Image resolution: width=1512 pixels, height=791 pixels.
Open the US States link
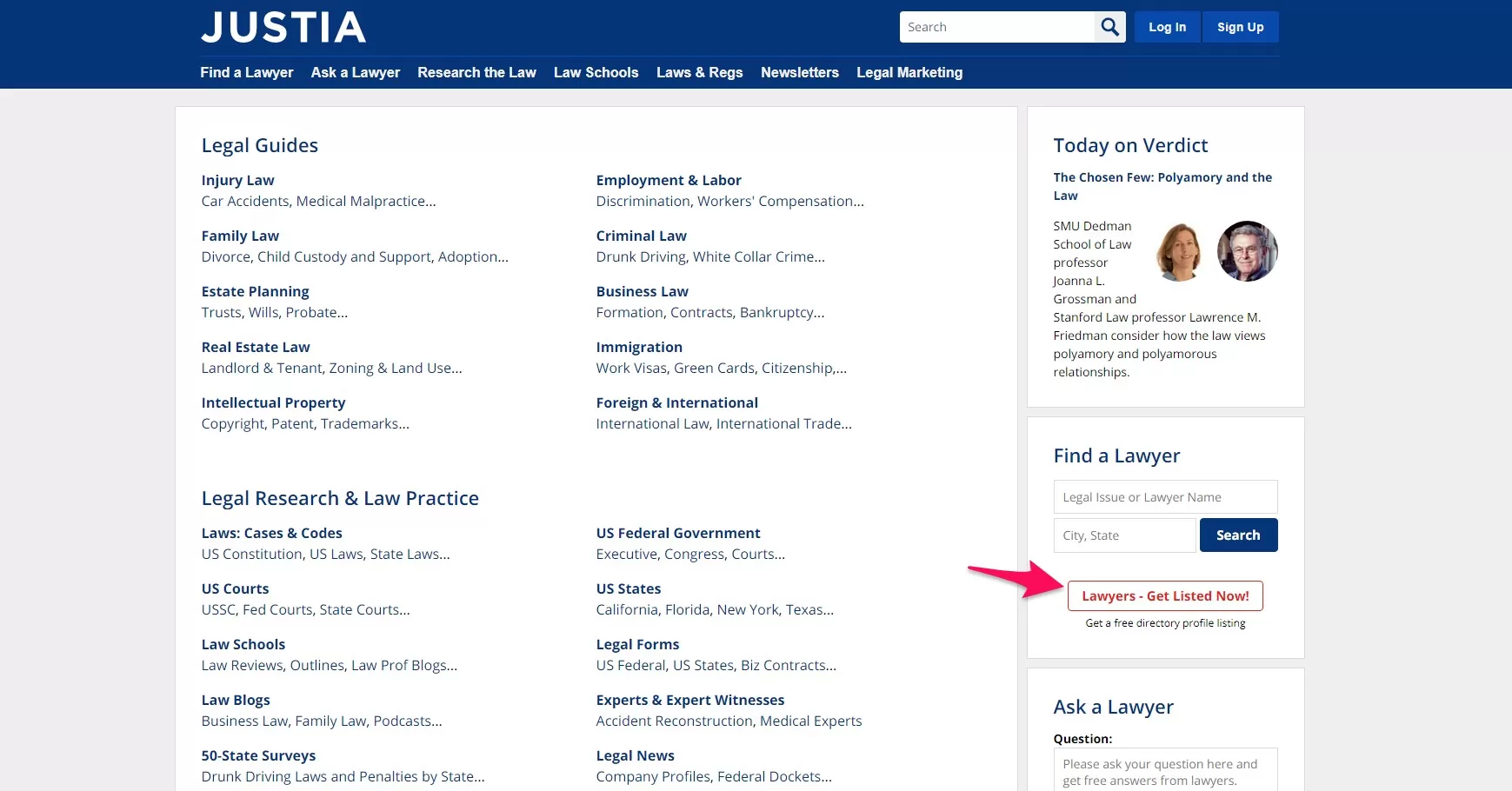pos(629,588)
